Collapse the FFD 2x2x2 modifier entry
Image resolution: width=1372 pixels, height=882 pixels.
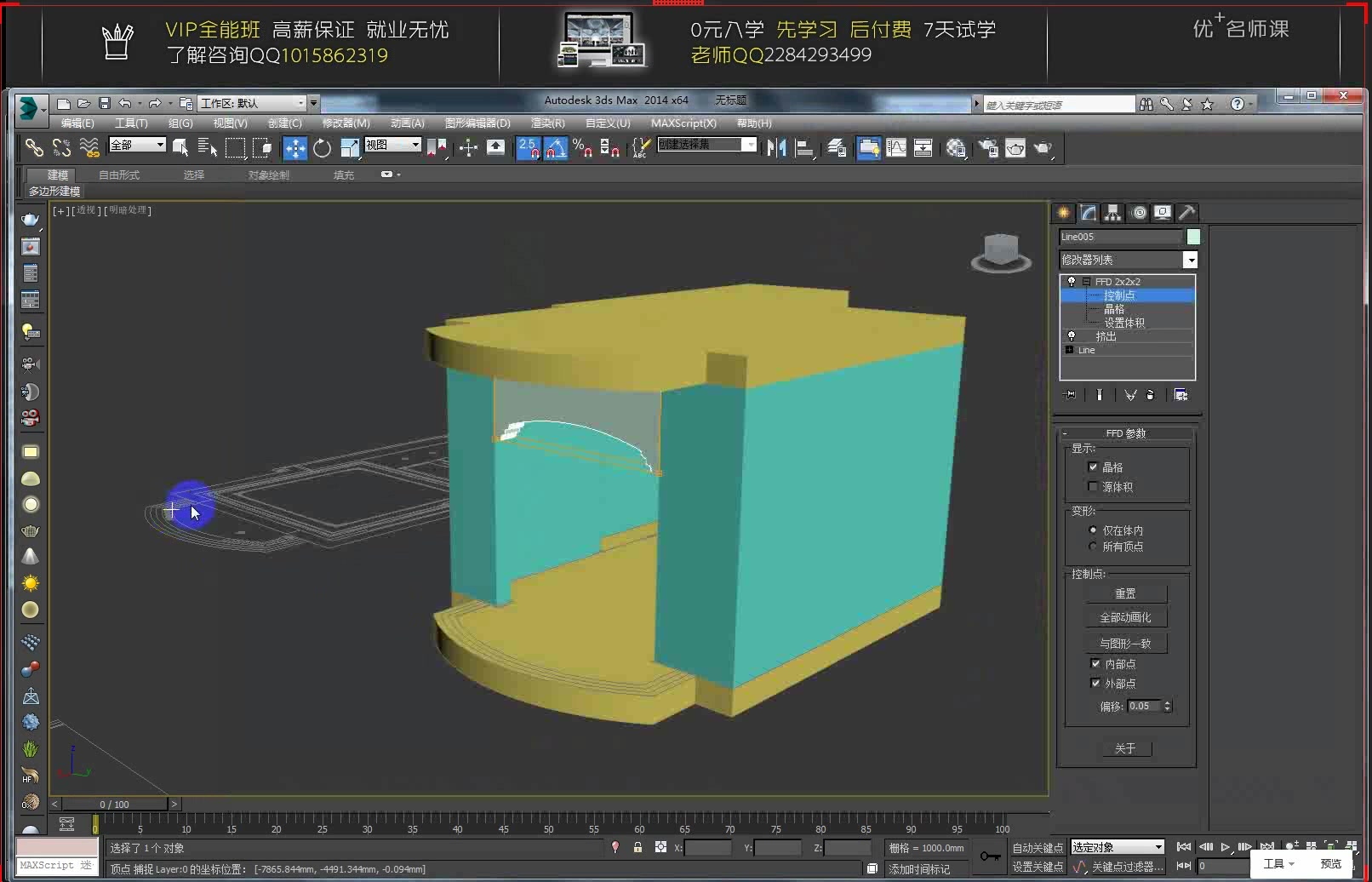[1086, 281]
